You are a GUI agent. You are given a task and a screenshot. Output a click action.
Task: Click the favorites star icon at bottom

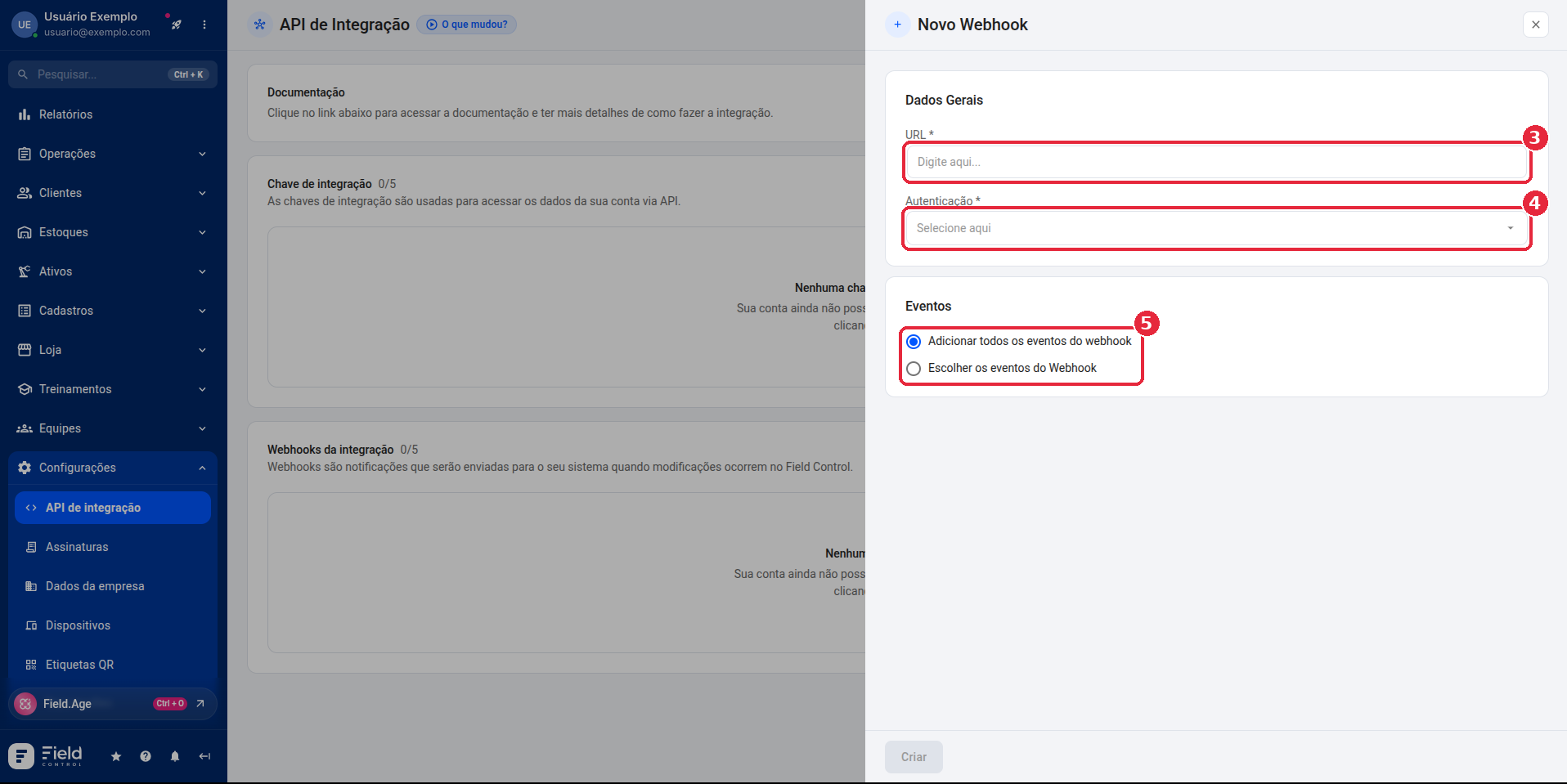[x=116, y=757]
